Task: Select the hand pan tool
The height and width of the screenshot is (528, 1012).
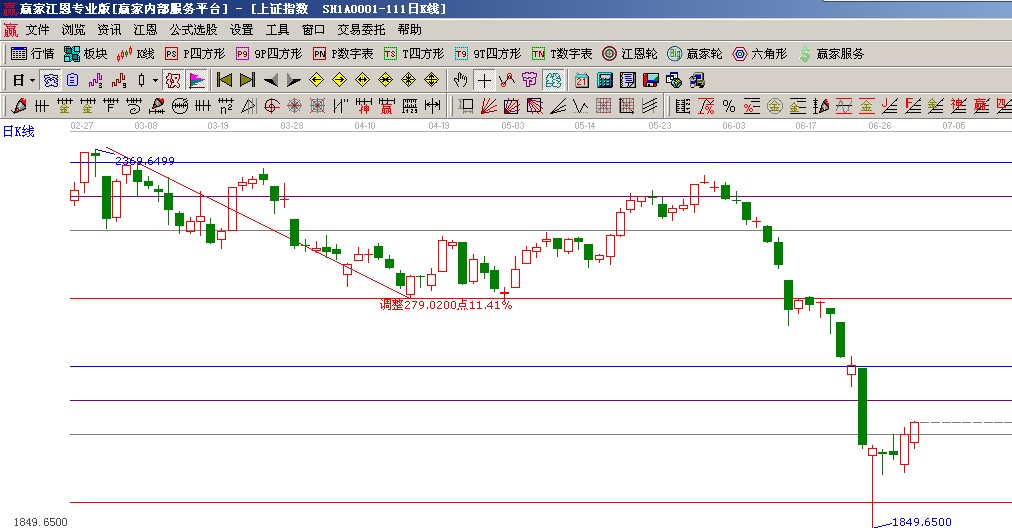Action: pyautogui.click(x=460, y=80)
